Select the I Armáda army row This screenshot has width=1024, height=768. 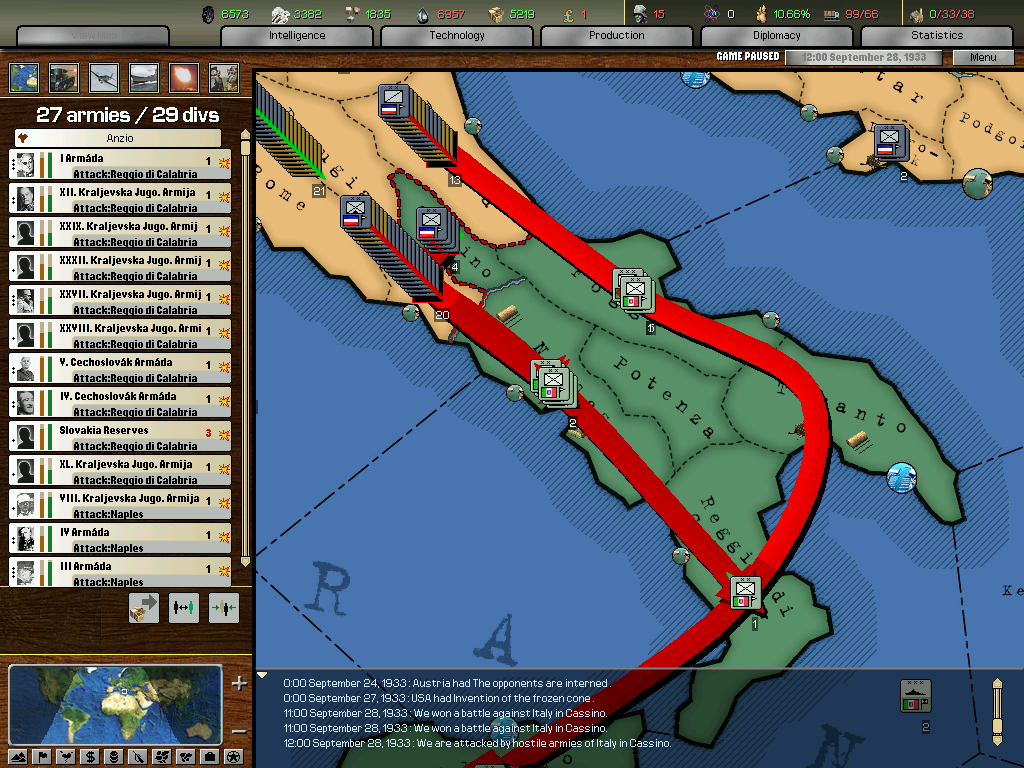point(120,165)
